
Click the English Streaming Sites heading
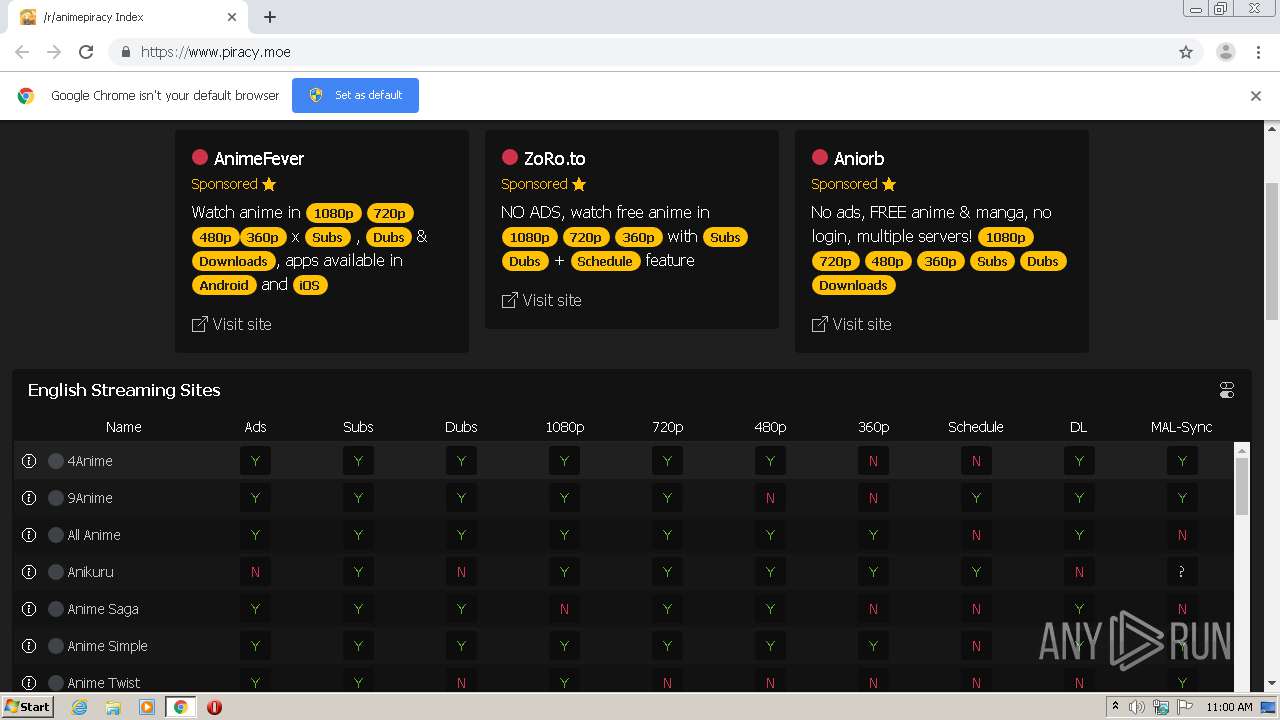coord(124,390)
